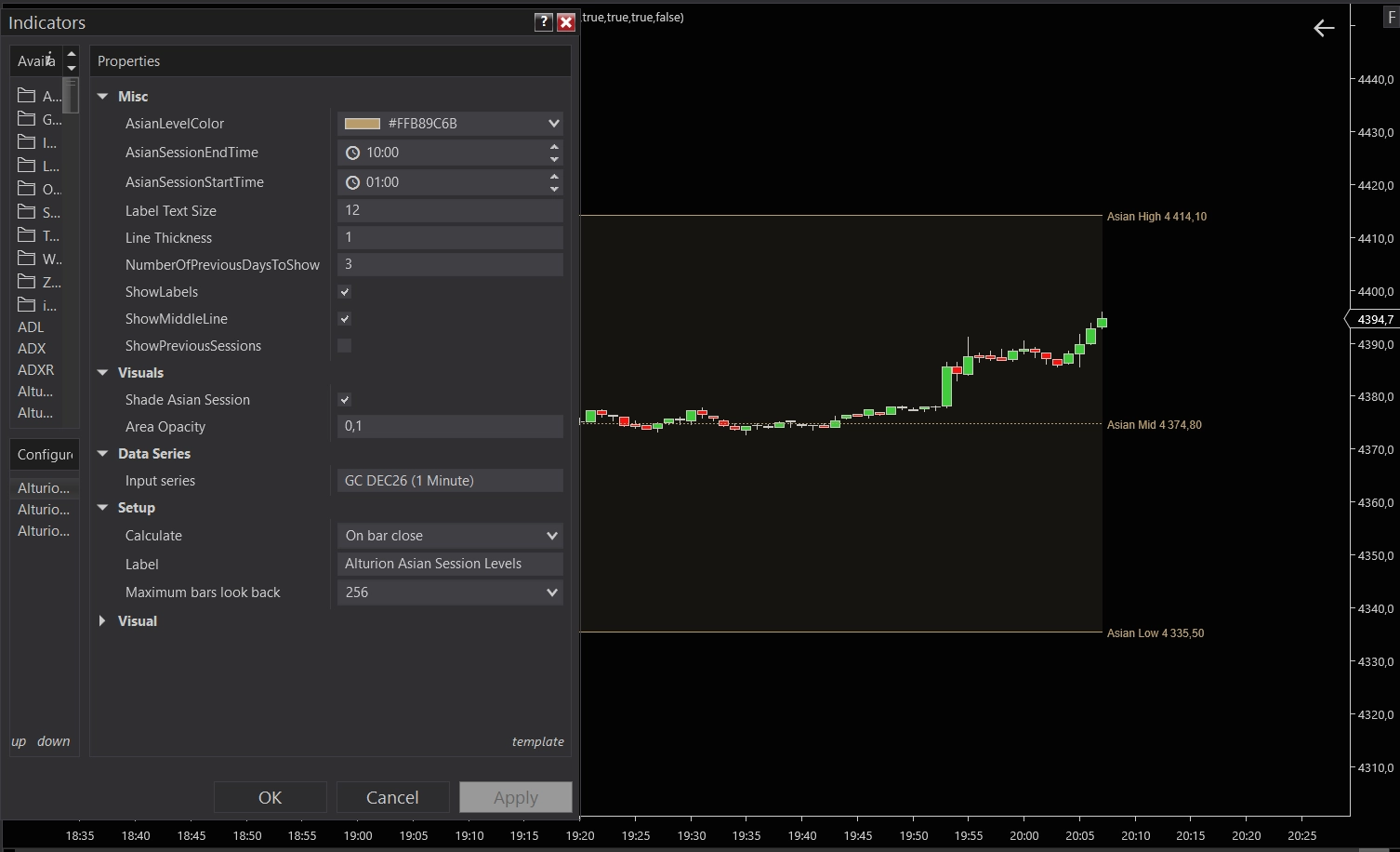Image resolution: width=1400 pixels, height=852 pixels.
Task: Open the folder icon beside G...
Action: pos(26,119)
